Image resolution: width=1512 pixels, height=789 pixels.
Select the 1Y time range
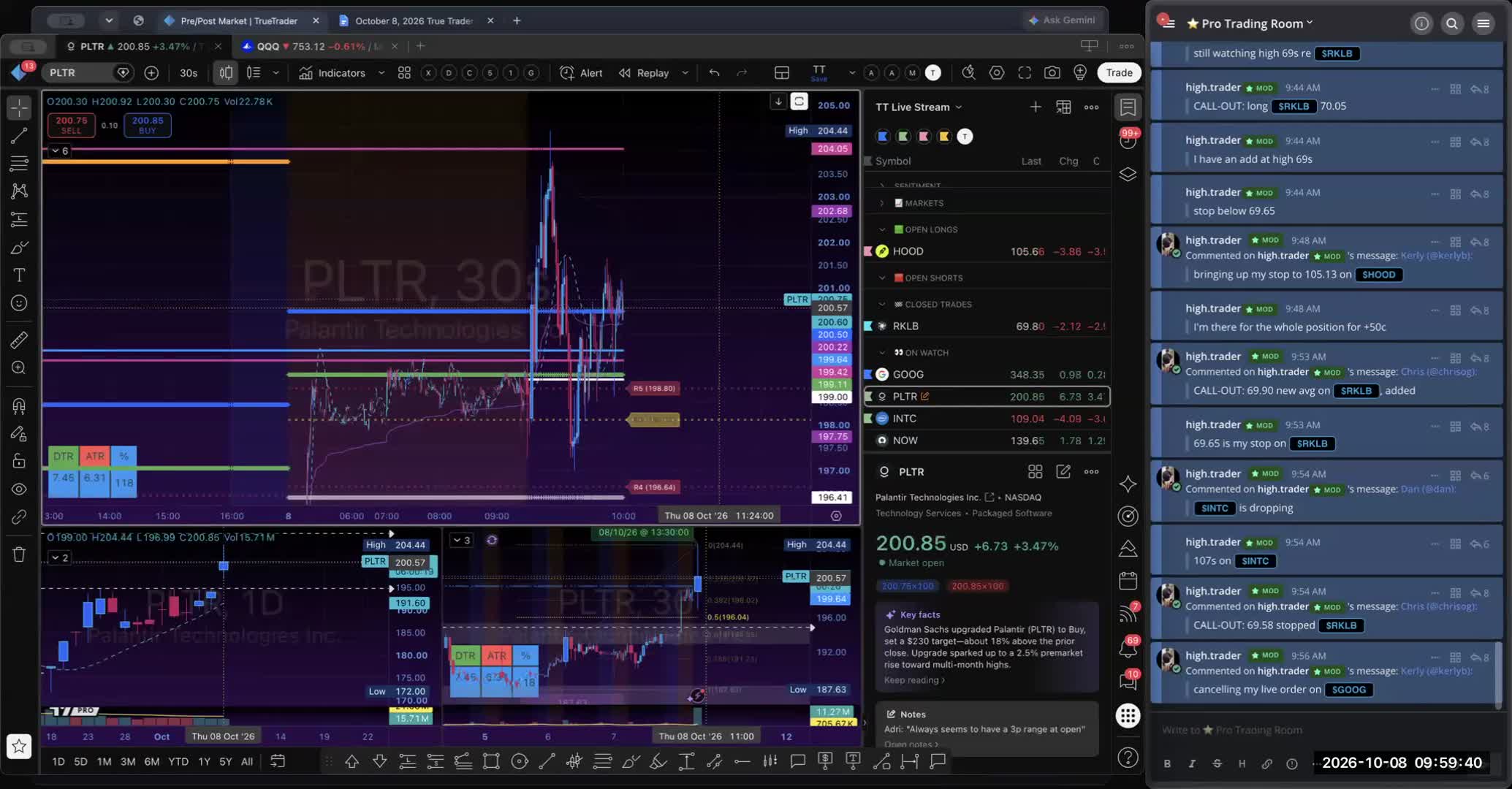(204, 761)
